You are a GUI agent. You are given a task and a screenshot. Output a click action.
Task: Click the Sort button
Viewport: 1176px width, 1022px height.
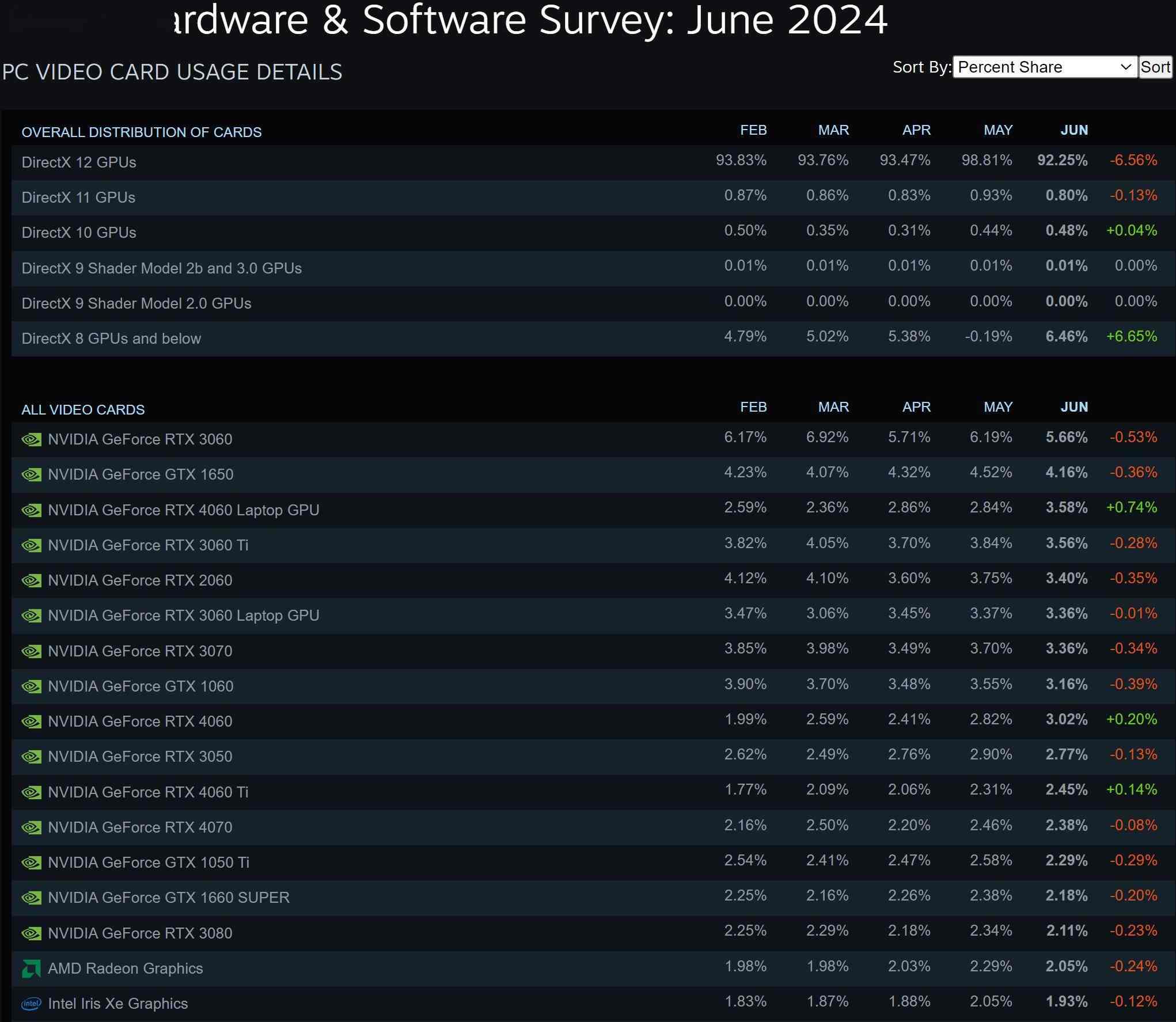click(1155, 67)
